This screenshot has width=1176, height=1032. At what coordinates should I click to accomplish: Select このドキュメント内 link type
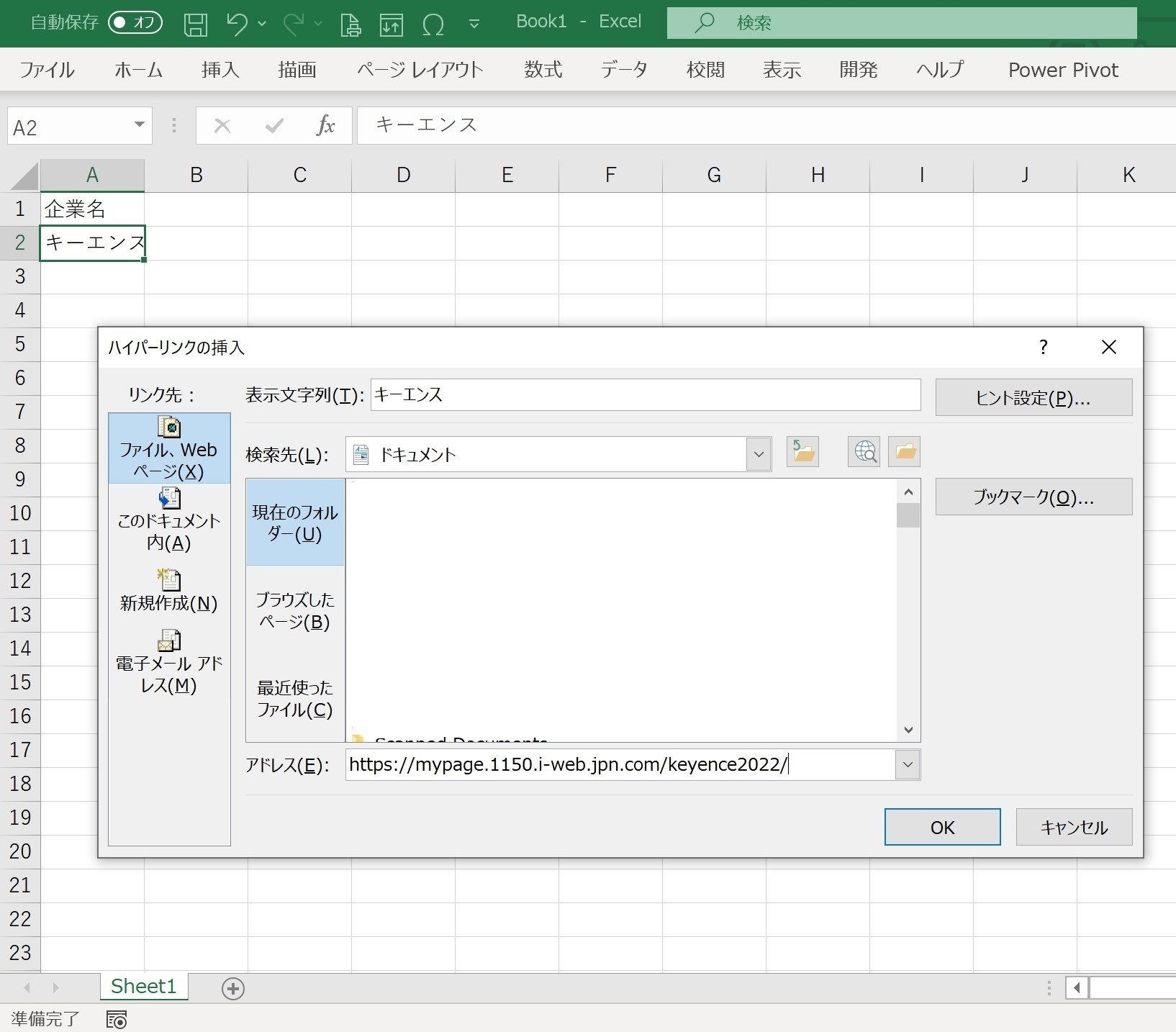169,520
